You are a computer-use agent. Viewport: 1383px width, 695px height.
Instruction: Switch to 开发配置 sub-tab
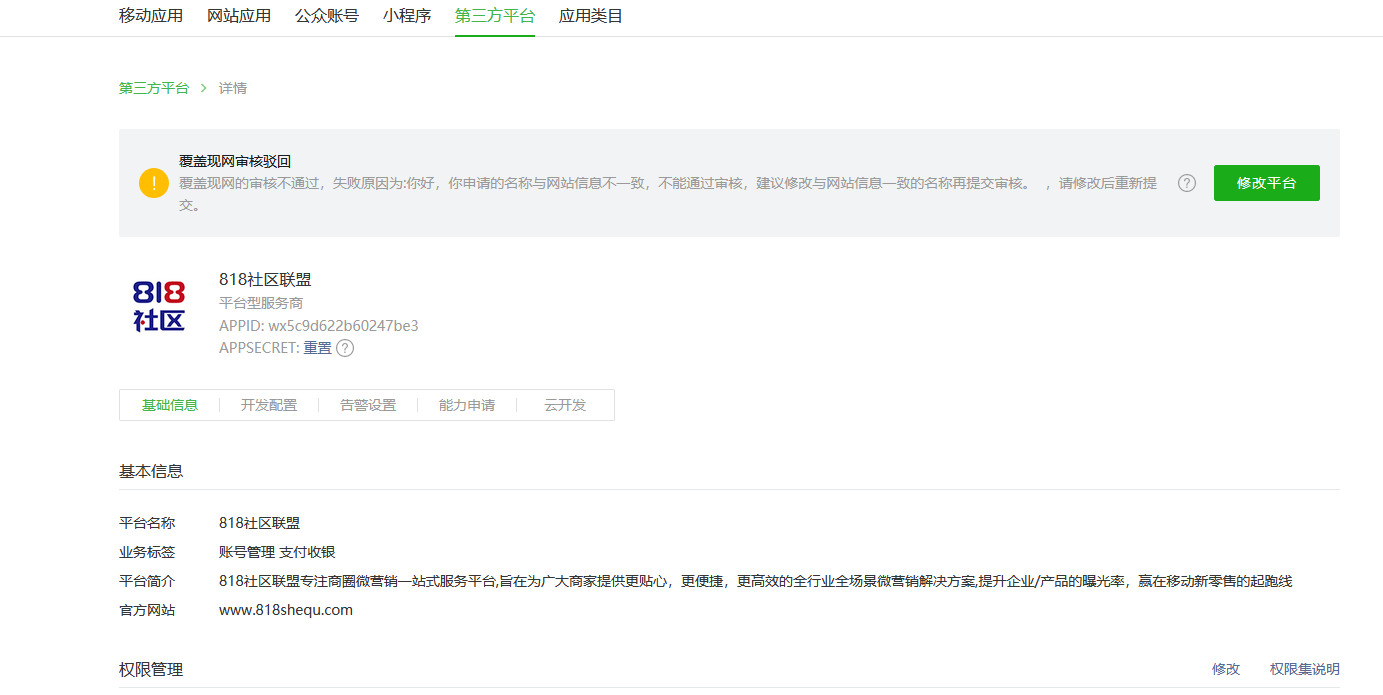click(269, 405)
